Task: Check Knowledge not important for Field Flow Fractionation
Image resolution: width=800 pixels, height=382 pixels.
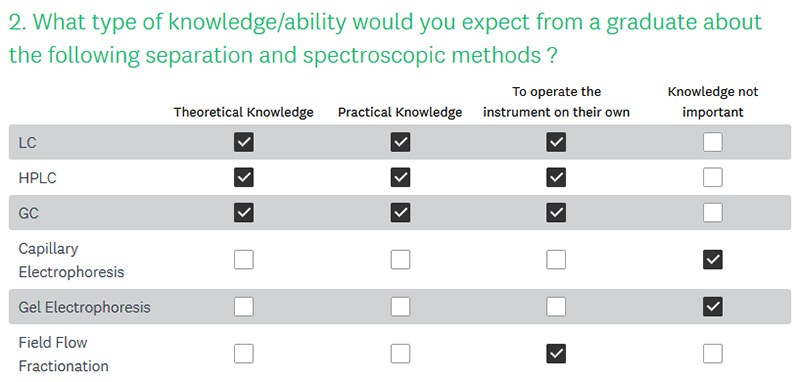Action: click(713, 353)
